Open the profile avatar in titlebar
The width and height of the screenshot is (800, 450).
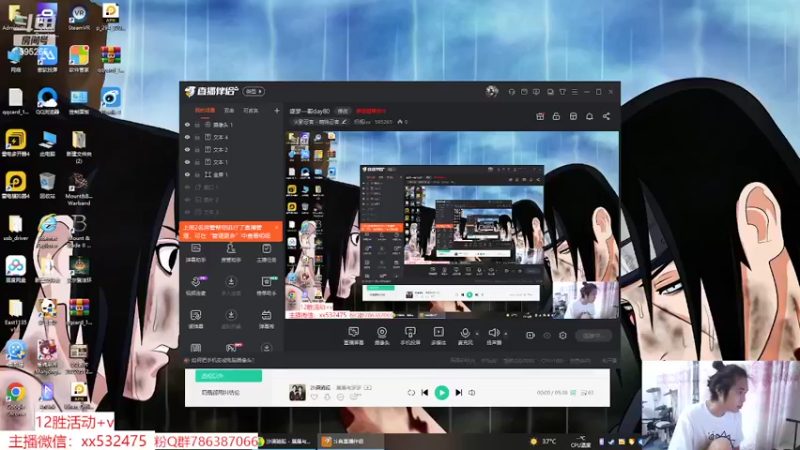click(x=492, y=91)
